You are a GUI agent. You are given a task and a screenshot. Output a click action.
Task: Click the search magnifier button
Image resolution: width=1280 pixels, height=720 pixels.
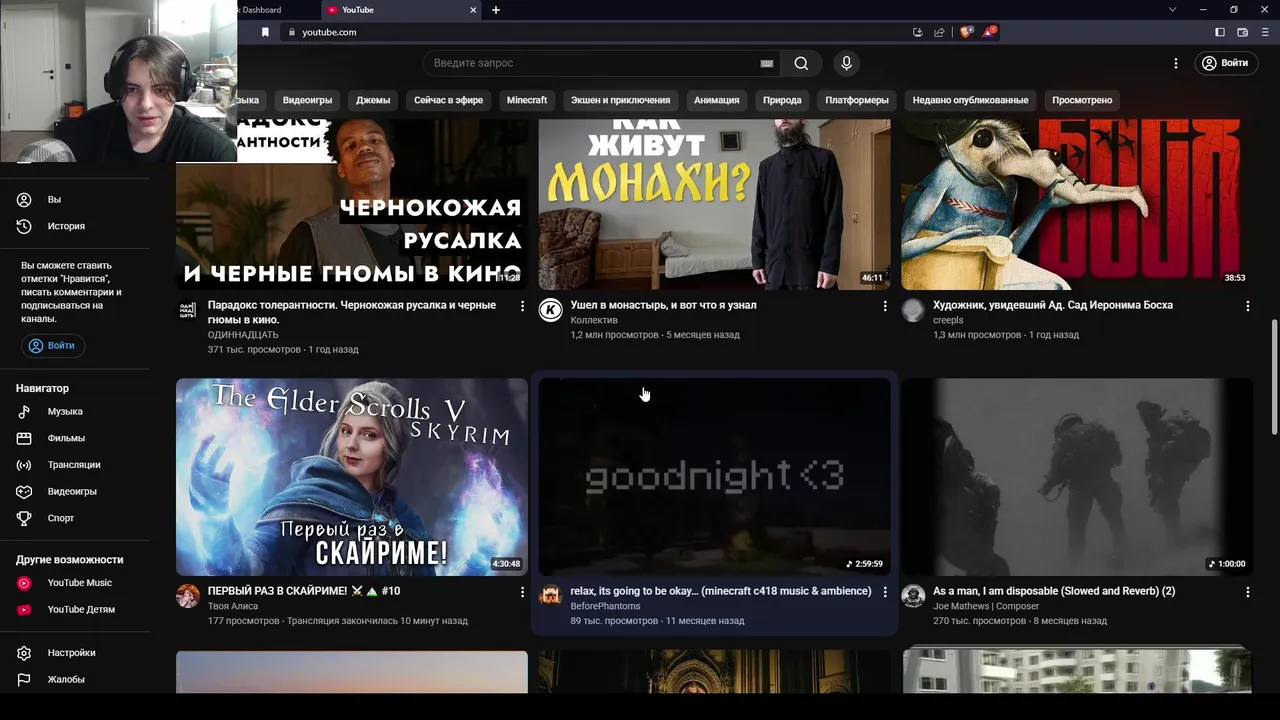801,63
